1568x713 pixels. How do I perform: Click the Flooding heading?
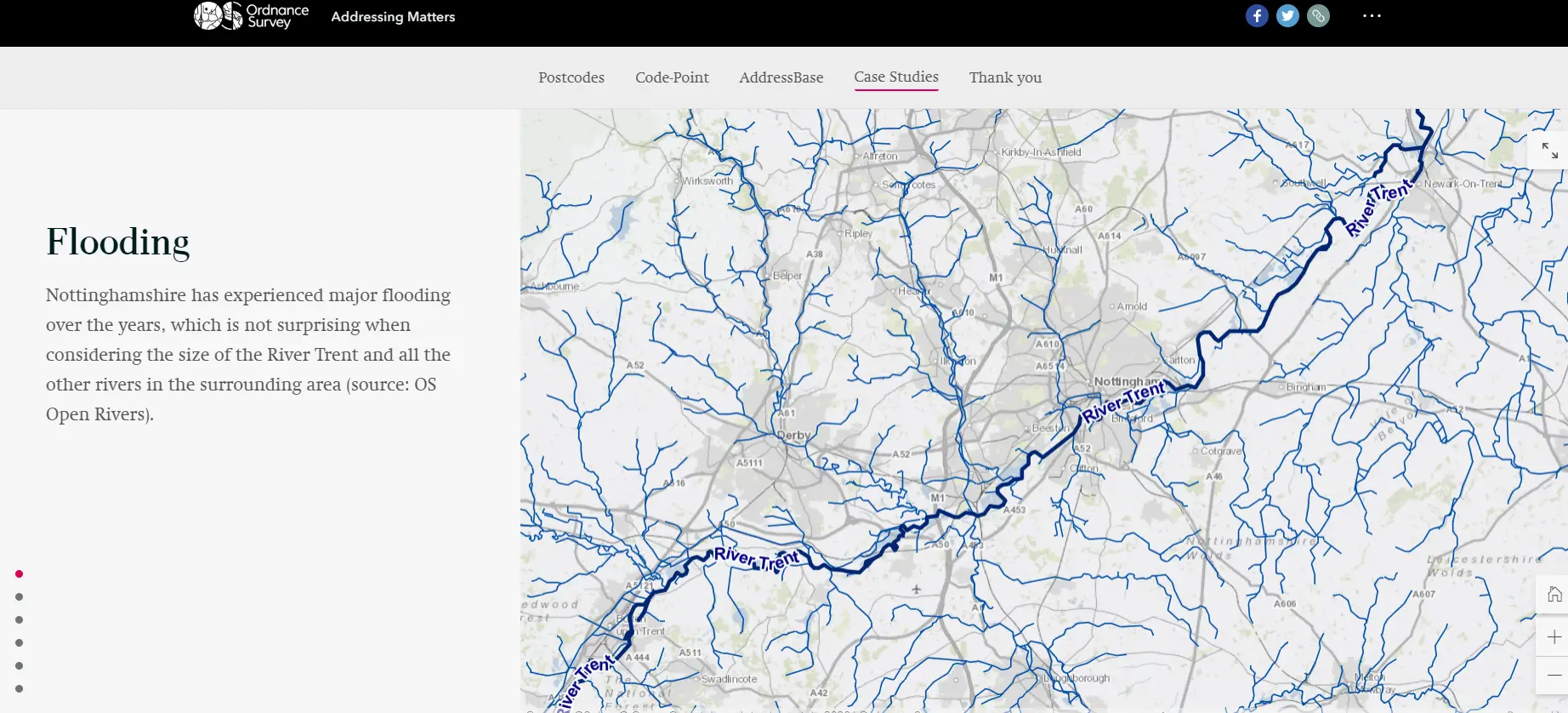tap(118, 242)
